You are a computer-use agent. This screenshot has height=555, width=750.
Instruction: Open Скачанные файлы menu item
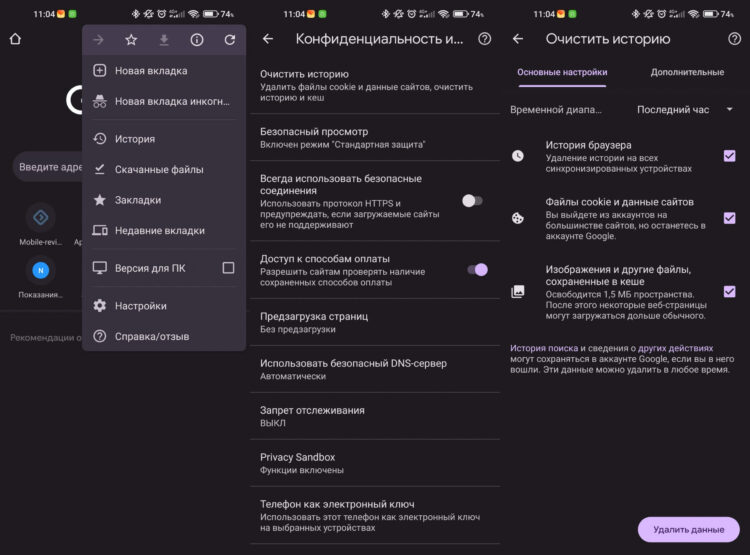[164, 169]
